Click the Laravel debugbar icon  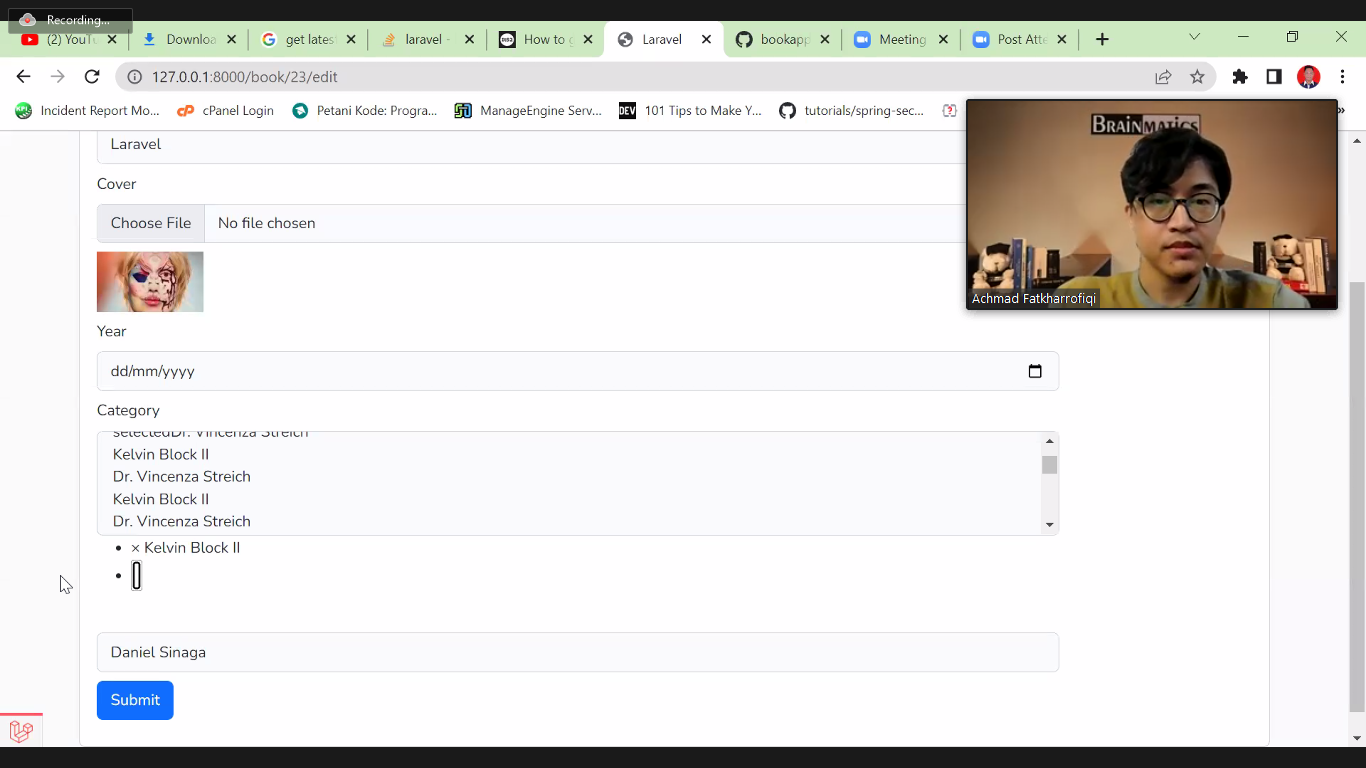[x=21, y=731]
